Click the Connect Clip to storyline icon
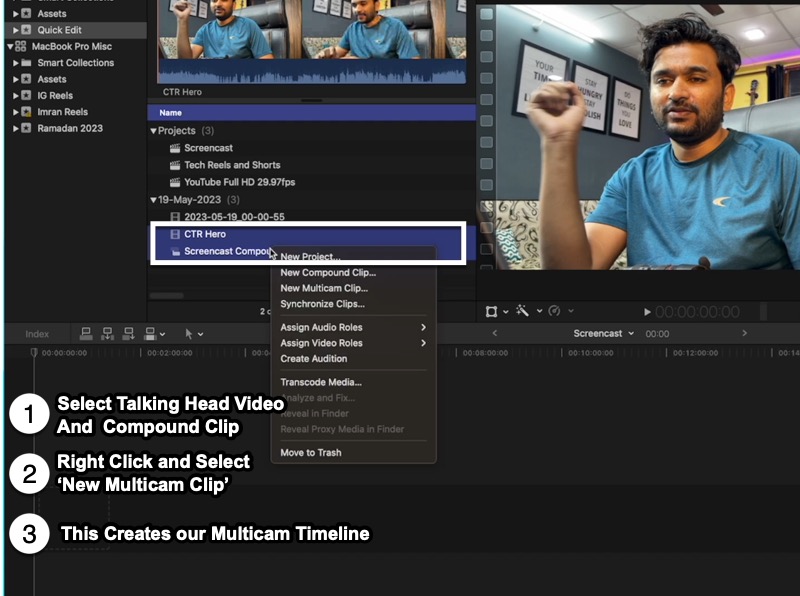Viewport: 800px width, 596px height. pyautogui.click(x=86, y=334)
